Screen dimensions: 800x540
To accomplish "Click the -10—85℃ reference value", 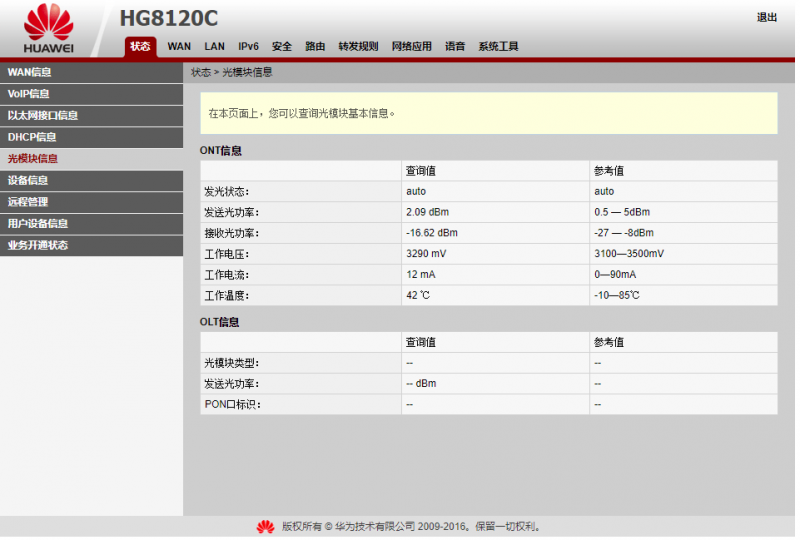I will click(x=617, y=295).
